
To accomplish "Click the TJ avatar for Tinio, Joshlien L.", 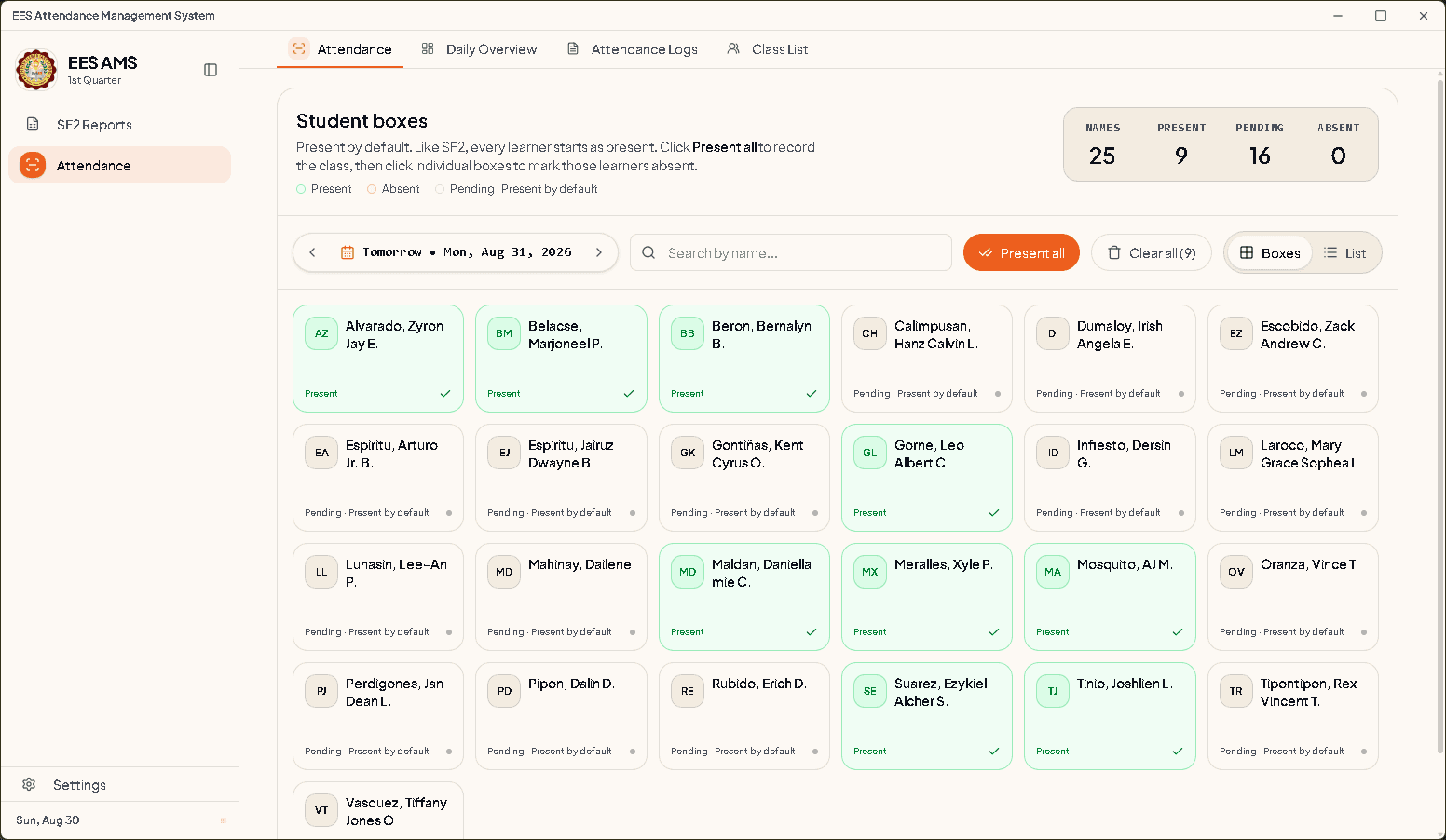I will point(1053,691).
